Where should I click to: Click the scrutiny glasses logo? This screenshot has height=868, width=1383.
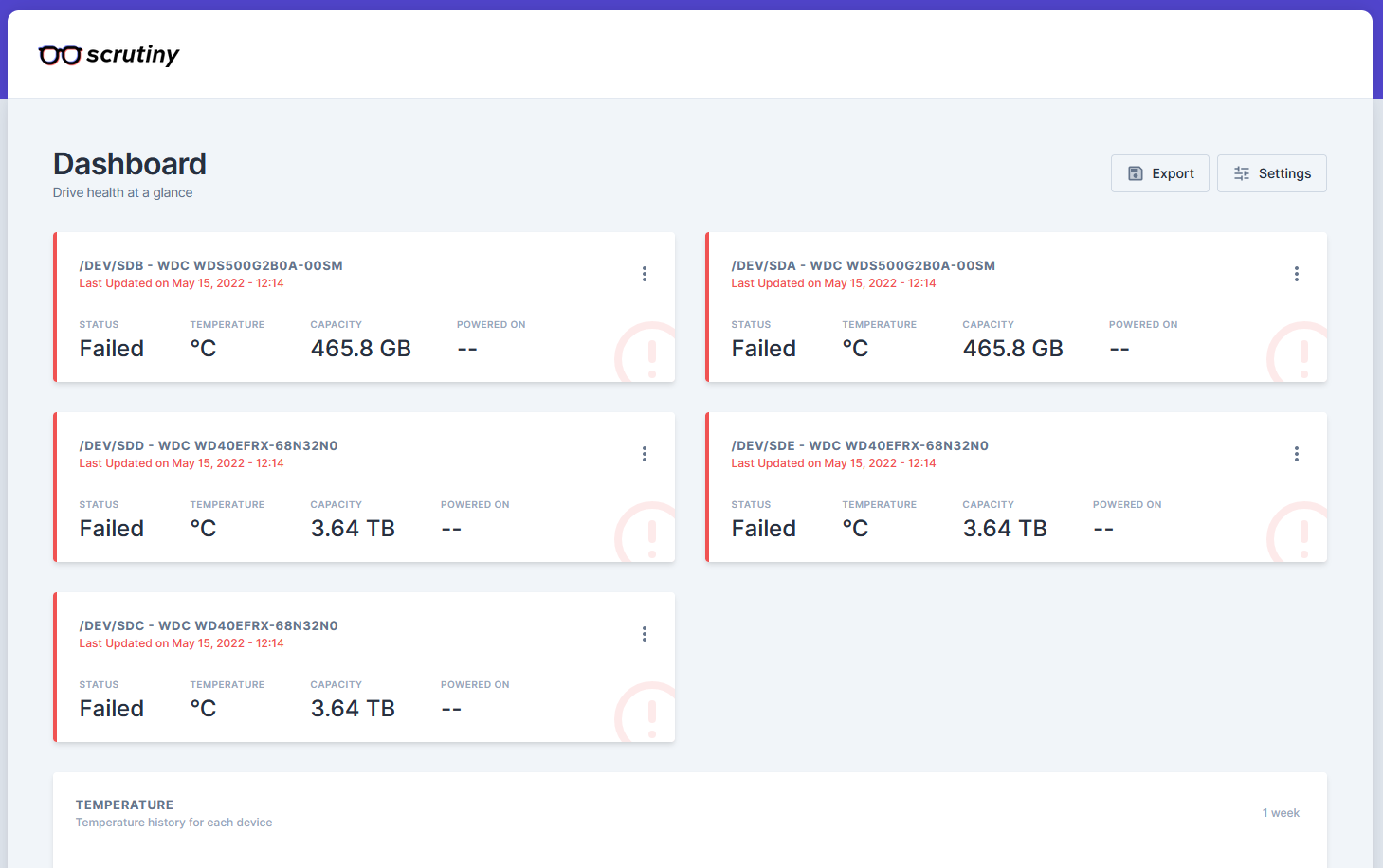(x=60, y=55)
